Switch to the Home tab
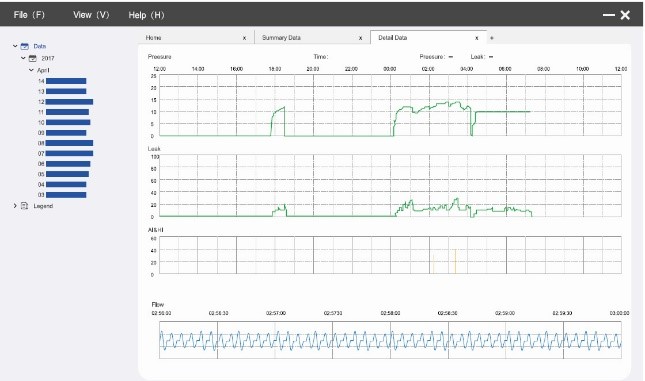The height and width of the screenshot is (381, 645). 153,37
